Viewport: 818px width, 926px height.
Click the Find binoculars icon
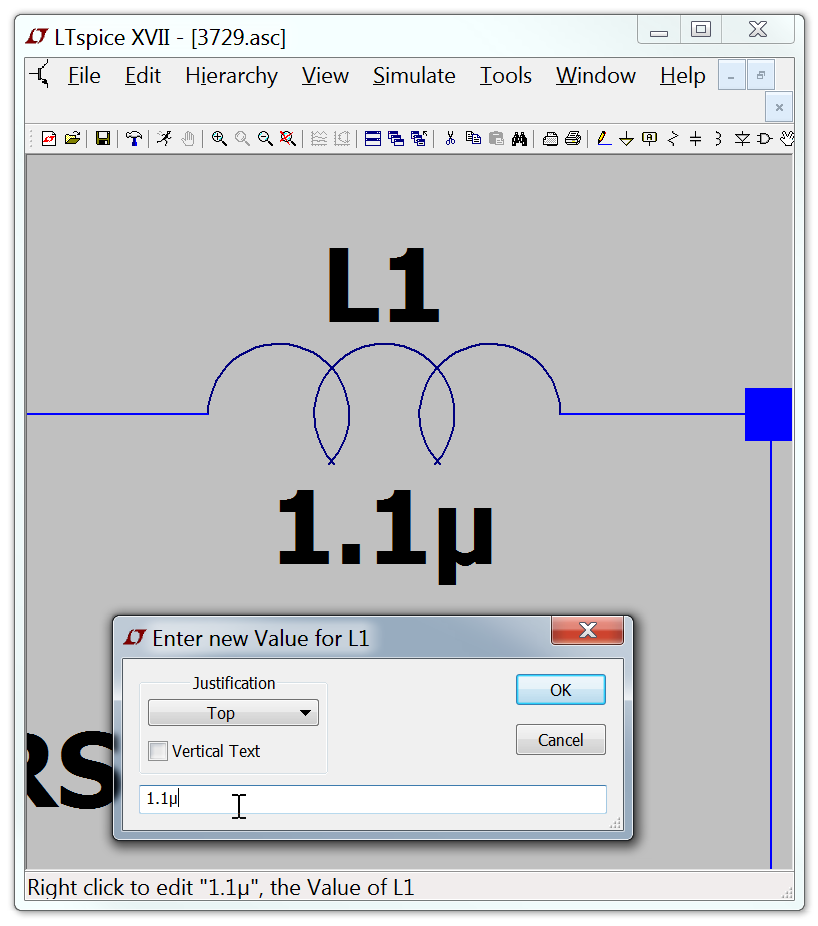(519, 139)
